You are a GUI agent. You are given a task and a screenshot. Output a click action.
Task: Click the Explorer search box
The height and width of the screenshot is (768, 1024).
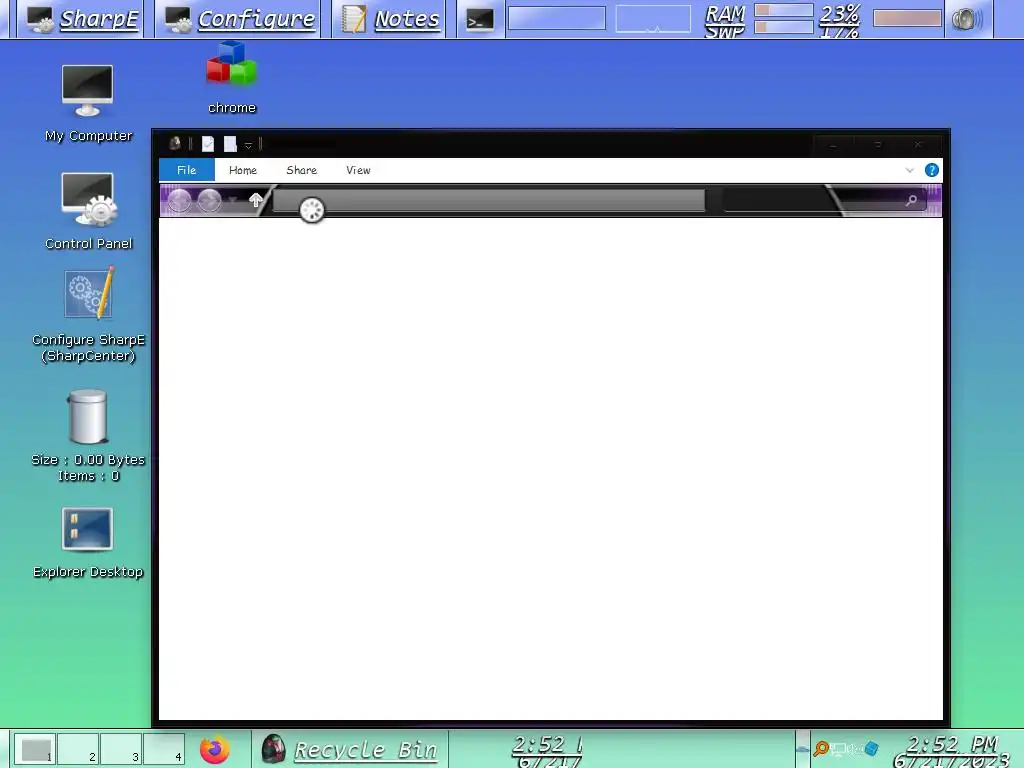824,200
